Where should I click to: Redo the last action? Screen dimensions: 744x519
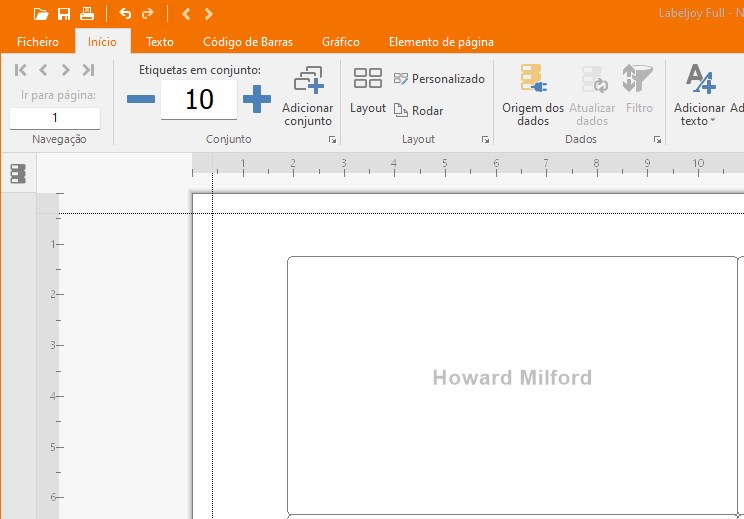[148, 14]
